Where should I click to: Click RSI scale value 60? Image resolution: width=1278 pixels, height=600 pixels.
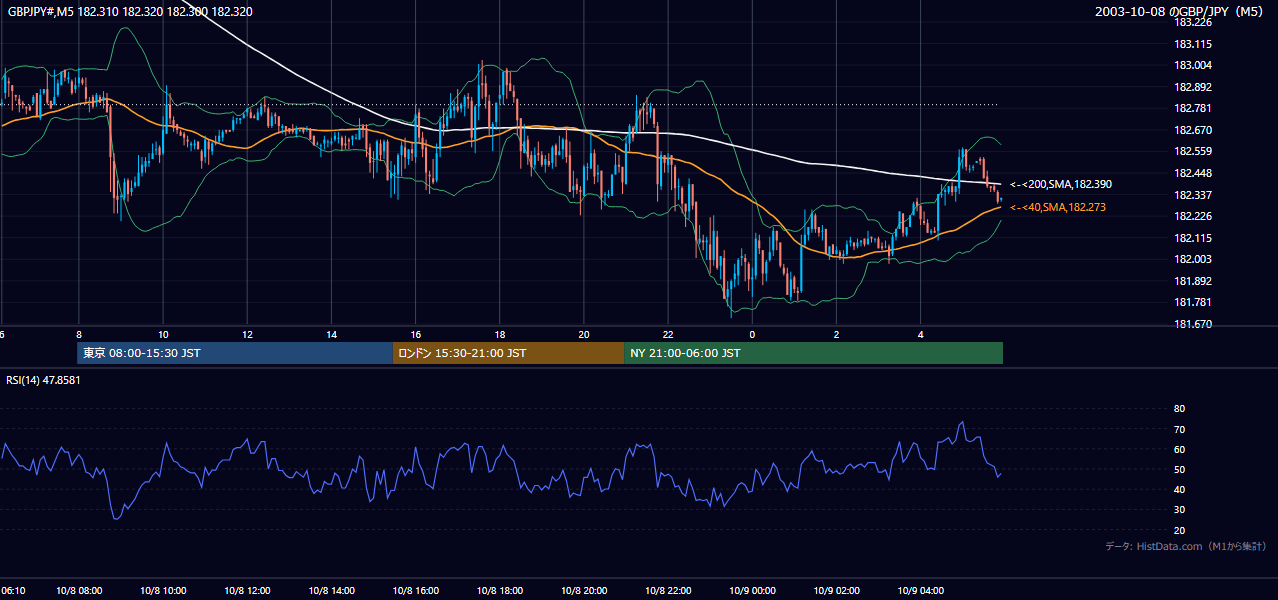(x=1179, y=449)
